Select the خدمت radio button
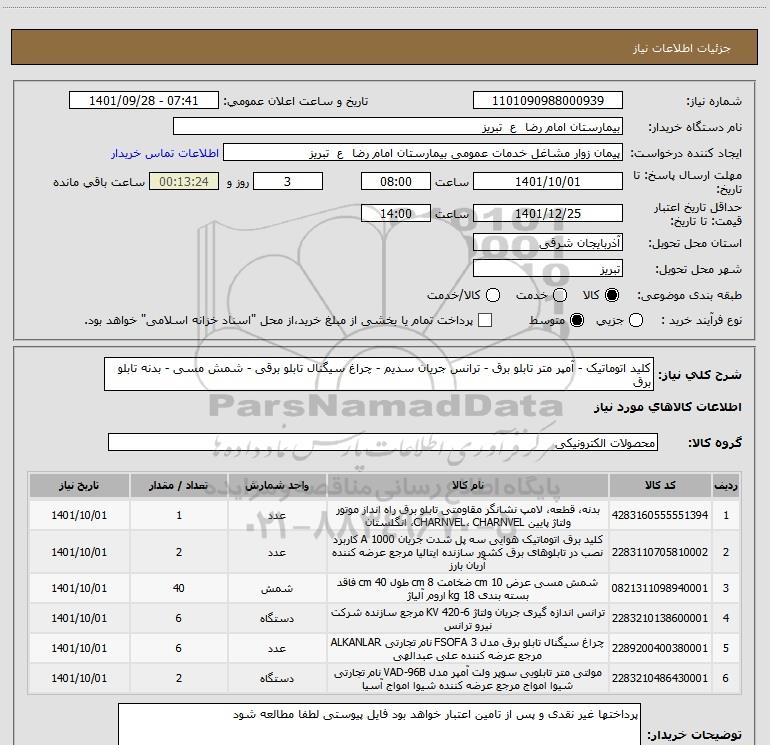This screenshot has height=745, width=770. pos(560,295)
